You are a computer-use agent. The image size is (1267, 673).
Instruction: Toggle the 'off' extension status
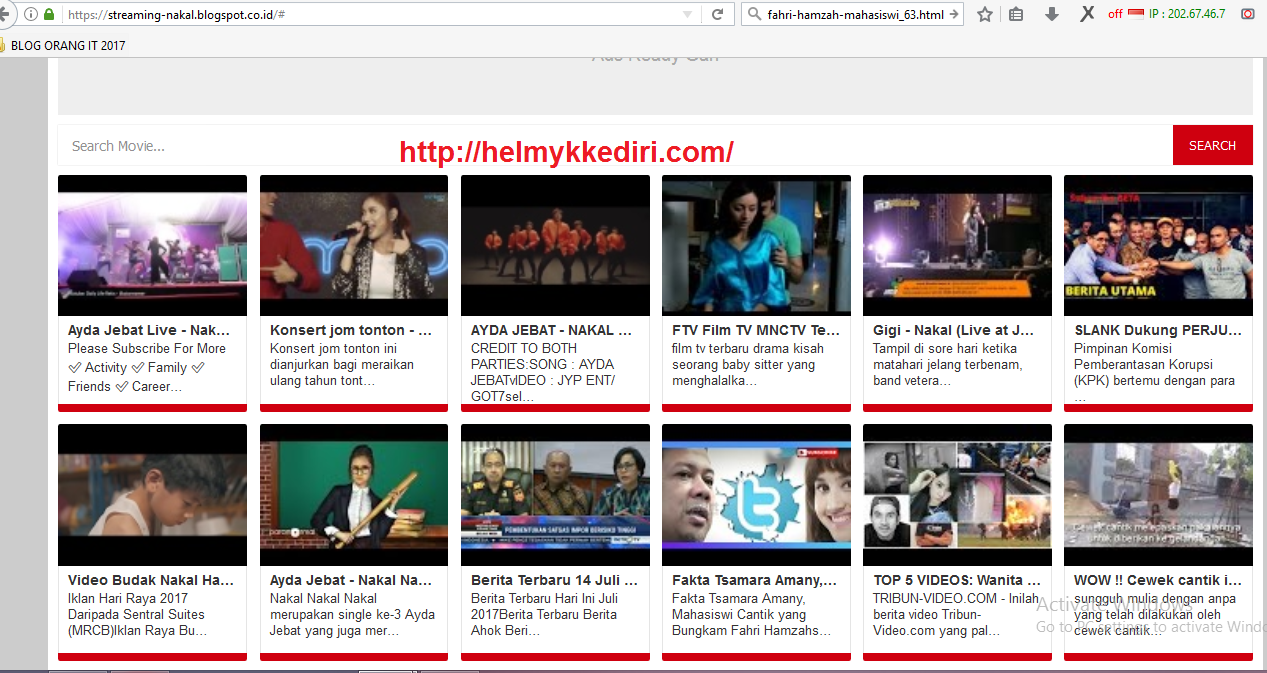[1115, 14]
